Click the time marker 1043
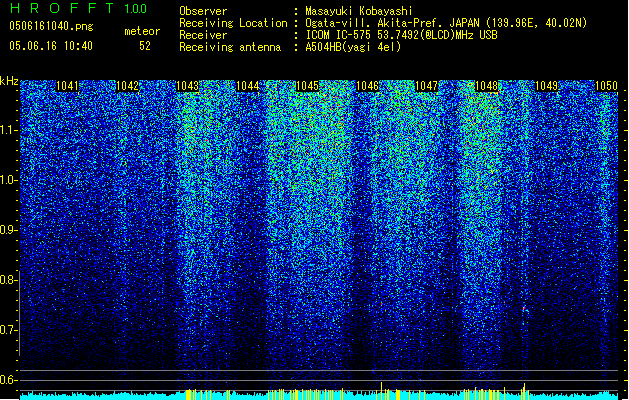 click(x=187, y=86)
